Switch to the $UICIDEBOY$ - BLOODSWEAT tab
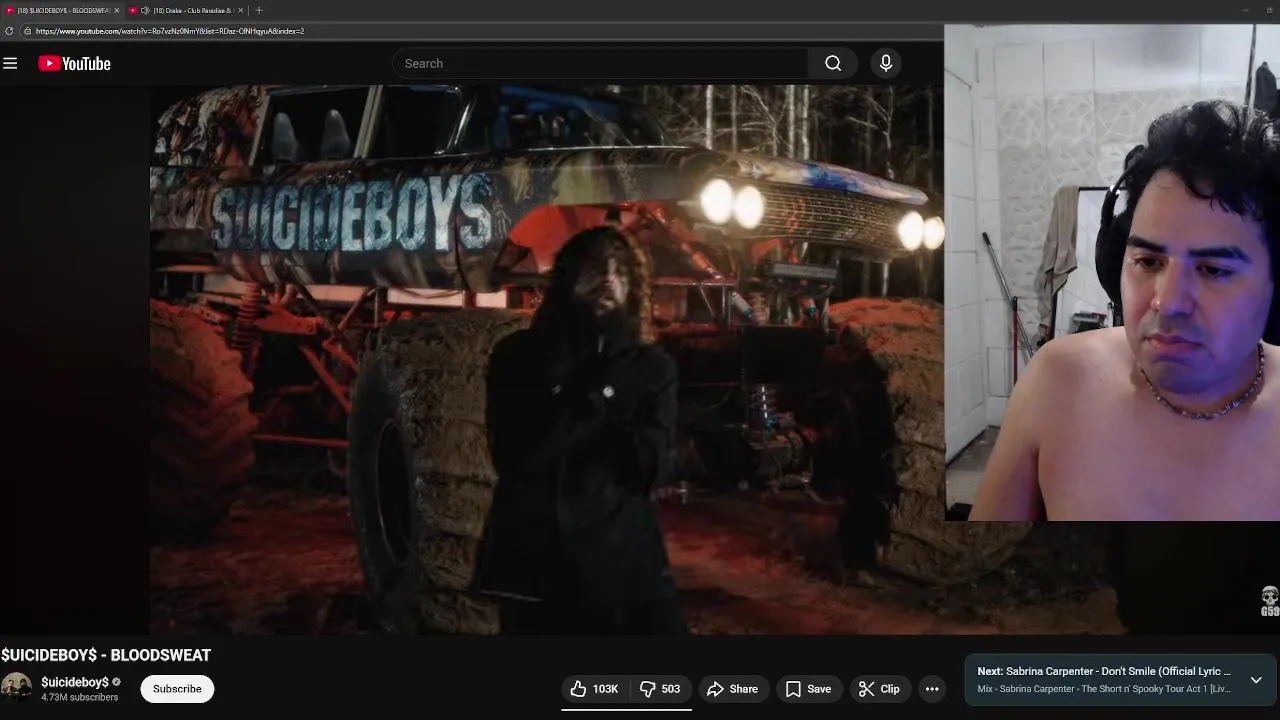The height and width of the screenshot is (720, 1280). click(x=63, y=10)
